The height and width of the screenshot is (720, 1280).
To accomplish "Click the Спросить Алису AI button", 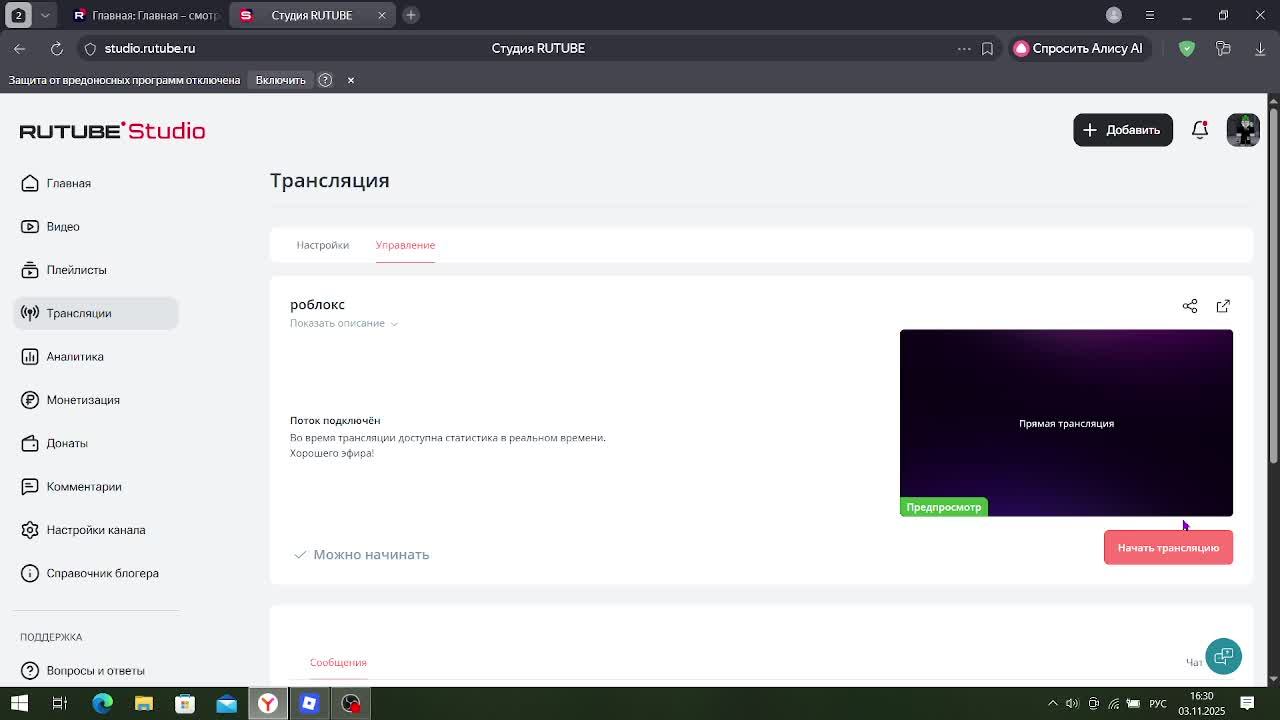I will [1078, 48].
